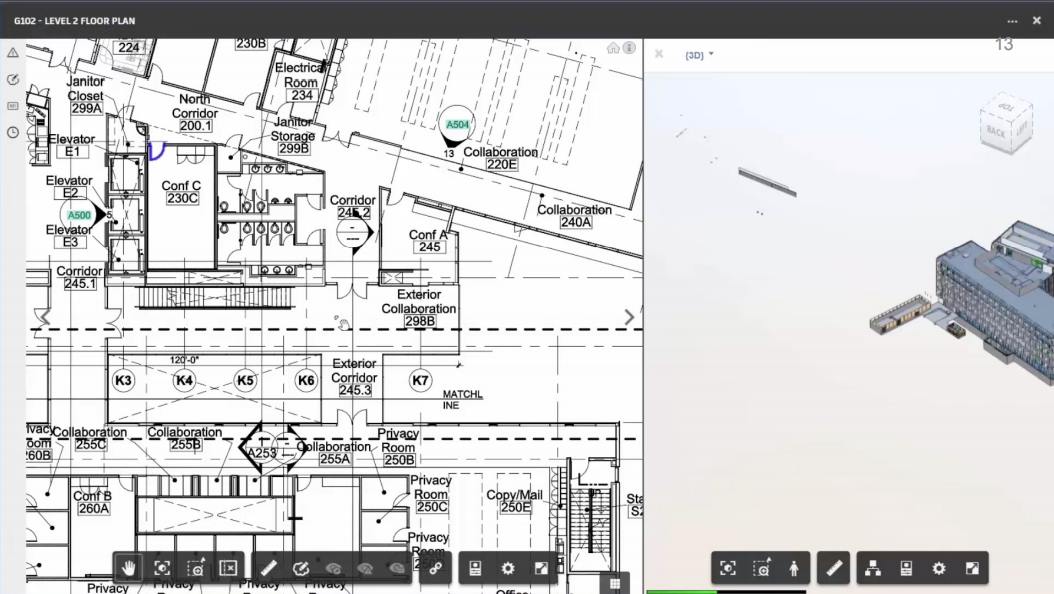Click the Conf A 245 room label
The image size is (1054, 594).
point(428,241)
